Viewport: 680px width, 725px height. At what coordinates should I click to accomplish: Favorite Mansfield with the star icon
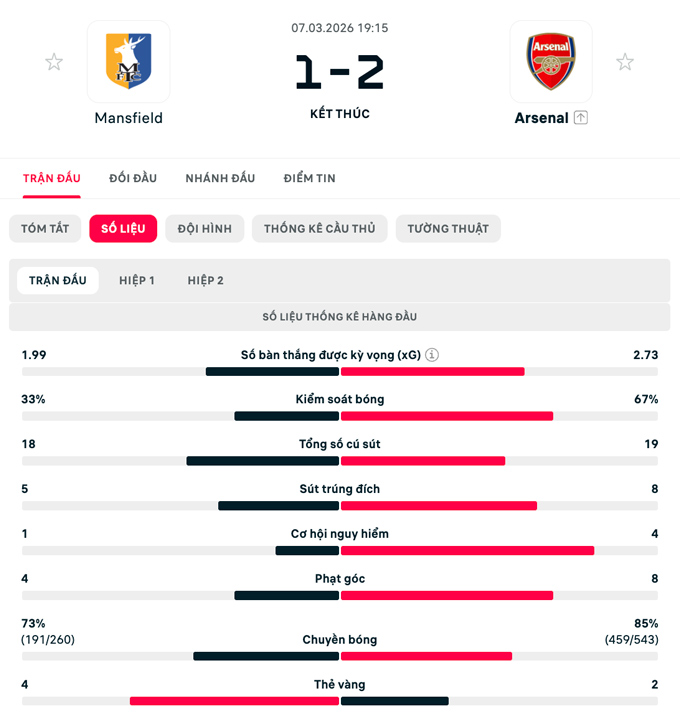54,62
